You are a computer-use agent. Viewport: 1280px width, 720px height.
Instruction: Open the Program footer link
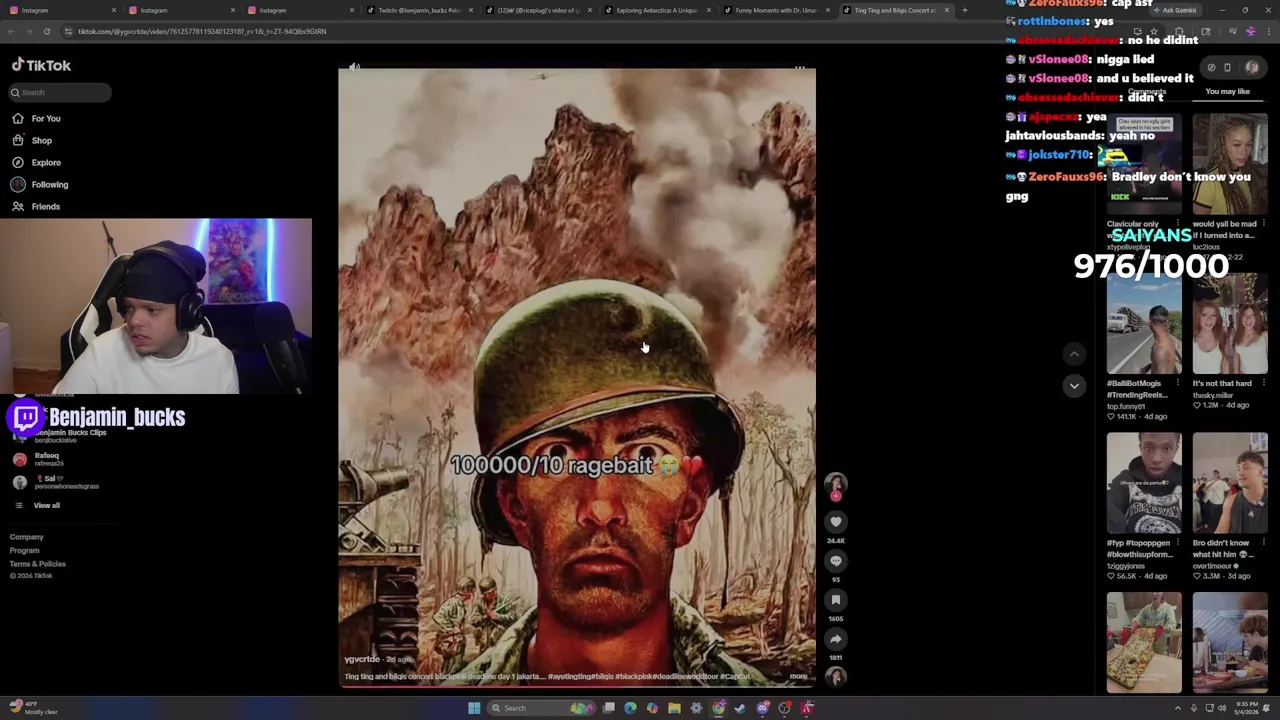(x=25, y=550)
